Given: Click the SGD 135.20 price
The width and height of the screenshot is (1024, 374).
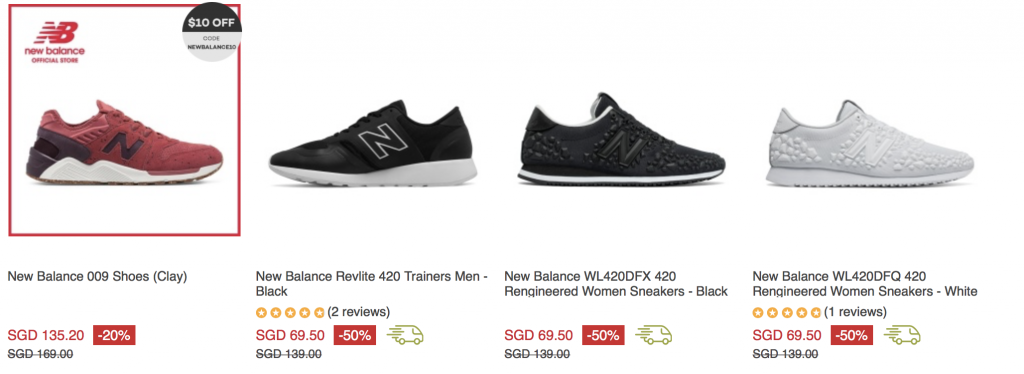Looking at the screenshot, I should pyautogui.click(x=46, y=335).
